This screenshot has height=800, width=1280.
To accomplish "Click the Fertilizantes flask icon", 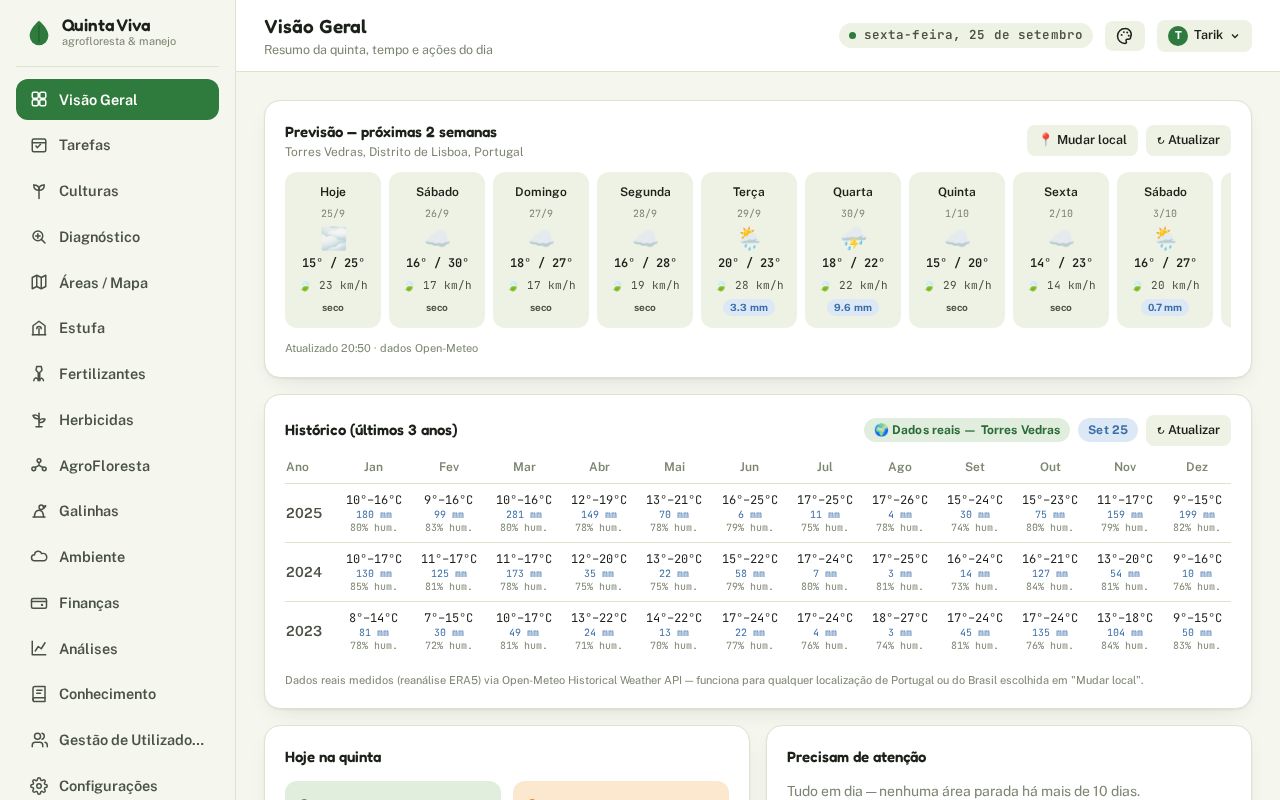I will click(39, 374).
